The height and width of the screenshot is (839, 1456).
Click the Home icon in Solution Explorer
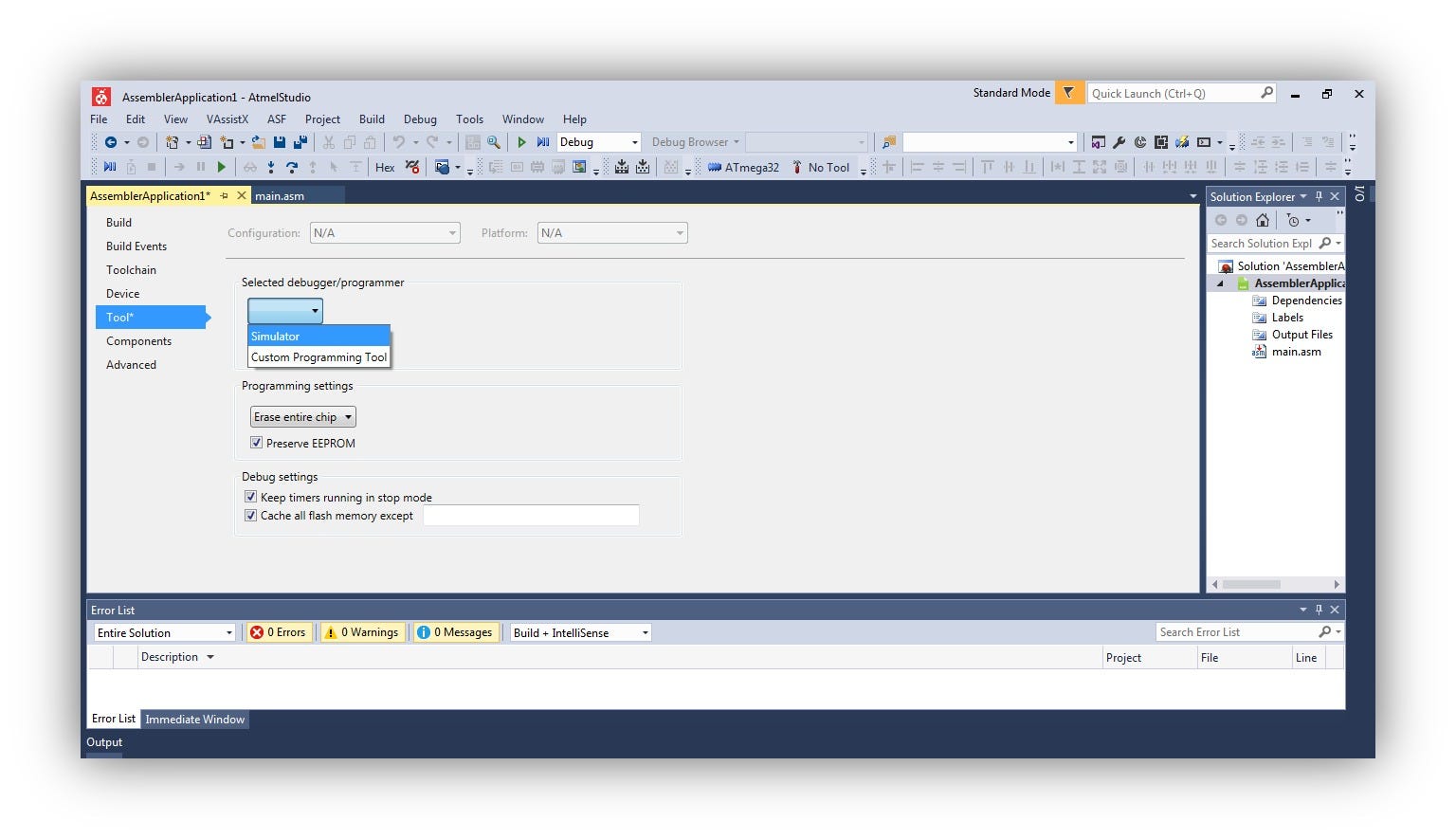[1262, 220]
